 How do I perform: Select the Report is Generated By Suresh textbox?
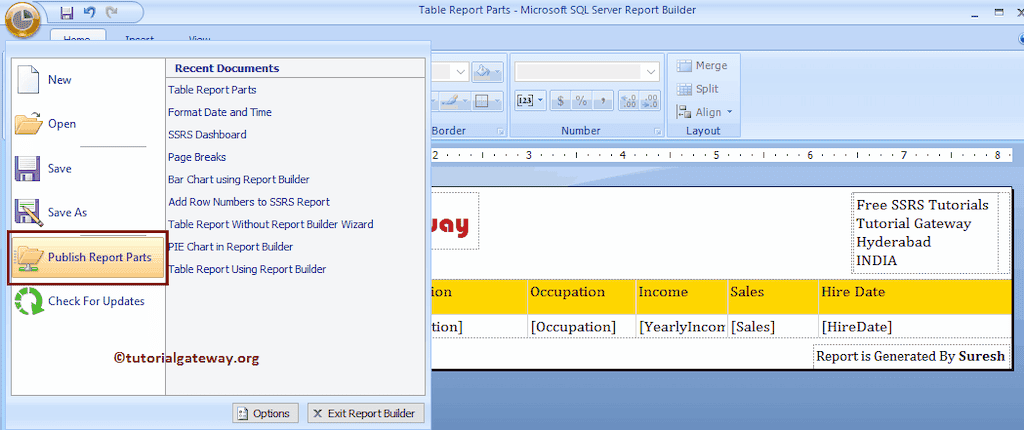click(910, 357)
